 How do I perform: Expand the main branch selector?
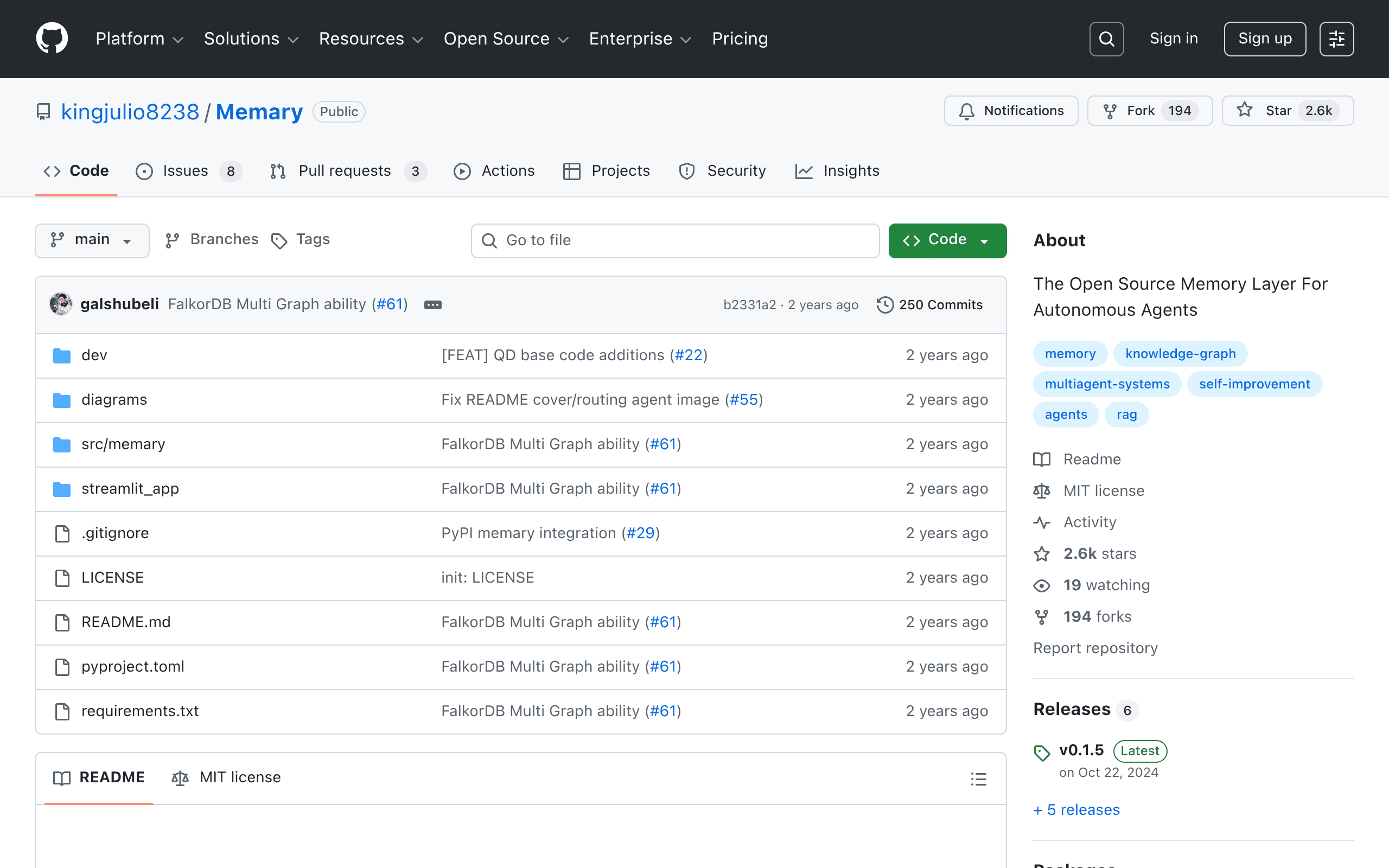(92, 240)
